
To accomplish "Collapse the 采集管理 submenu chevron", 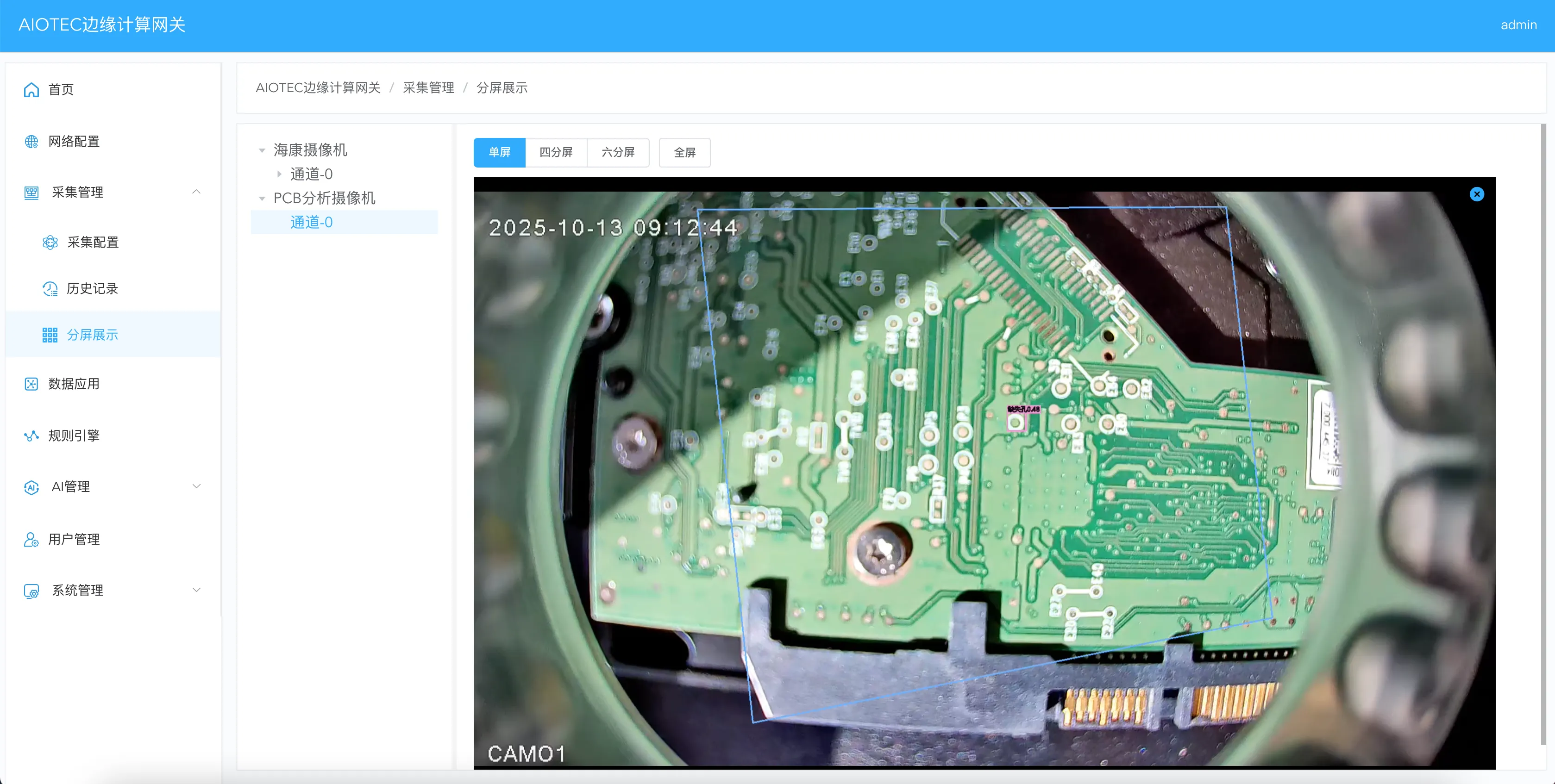I will [196, 192].
